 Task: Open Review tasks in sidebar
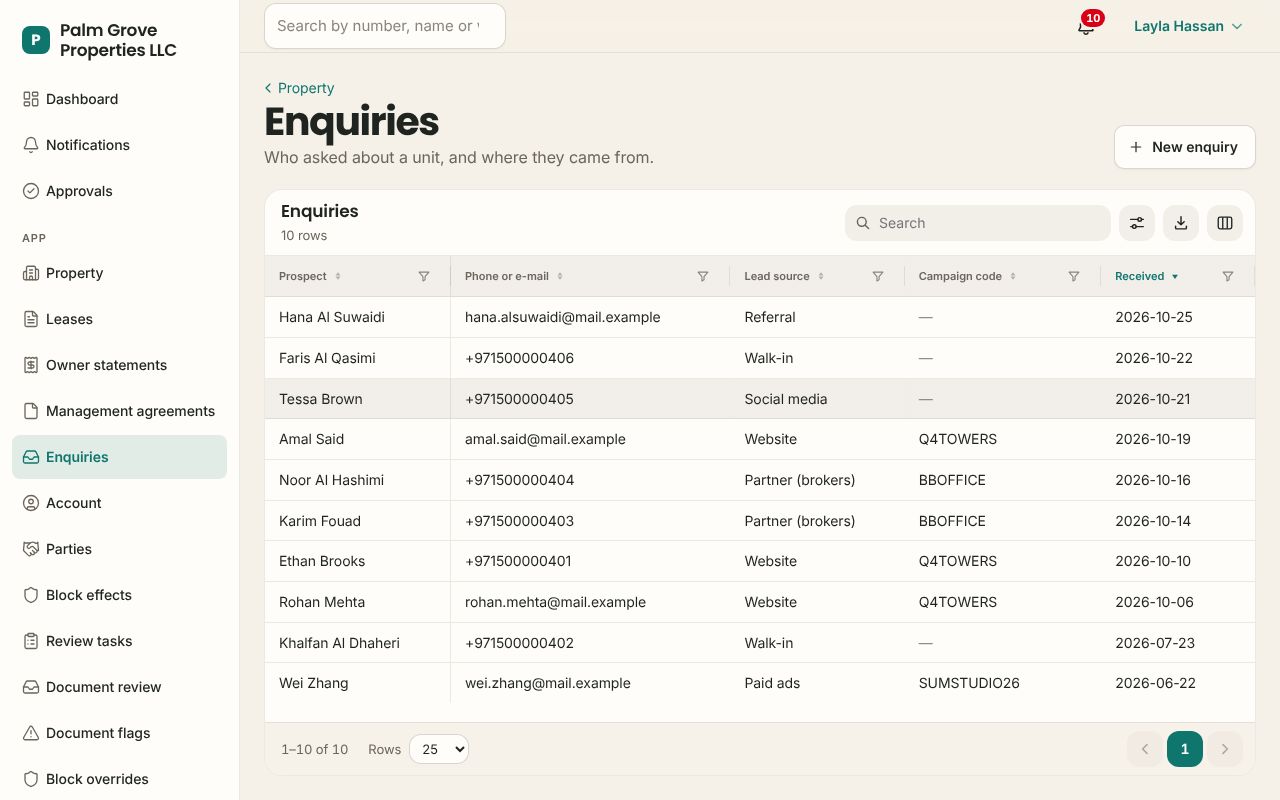coord(120,641)
